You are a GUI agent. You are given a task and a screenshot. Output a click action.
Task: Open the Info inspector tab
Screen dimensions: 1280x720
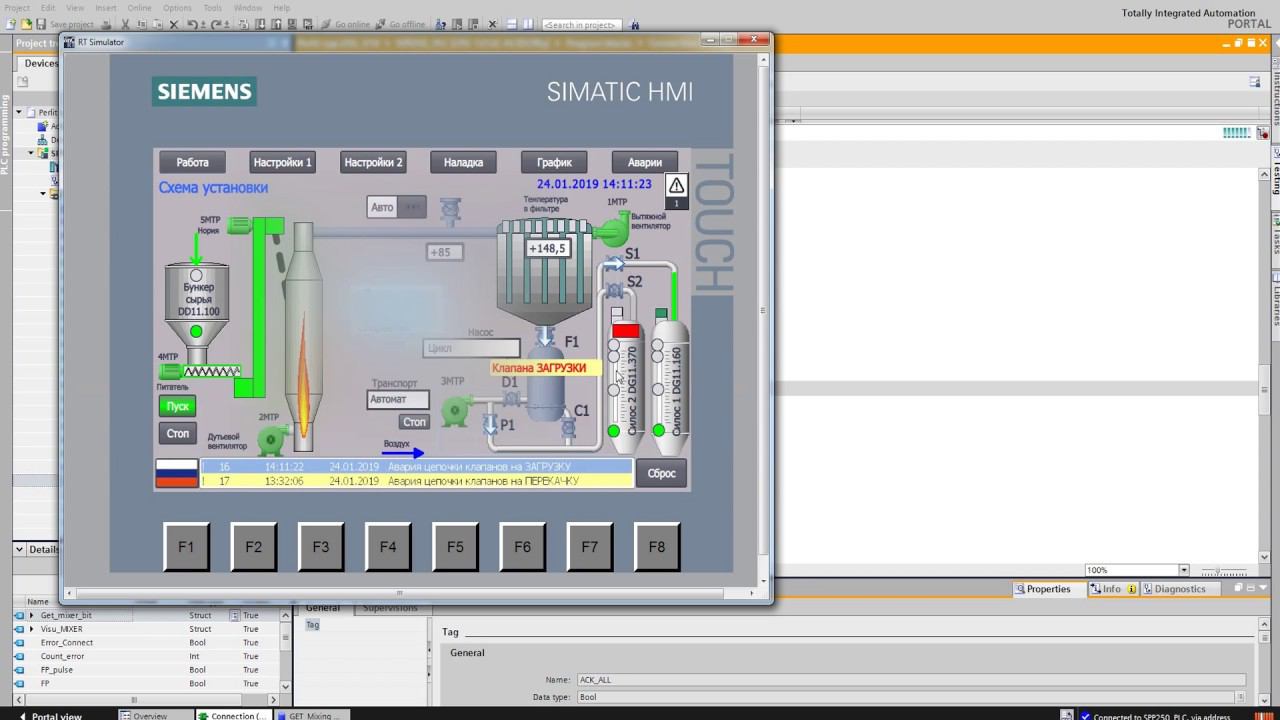tap(1112, 589)
